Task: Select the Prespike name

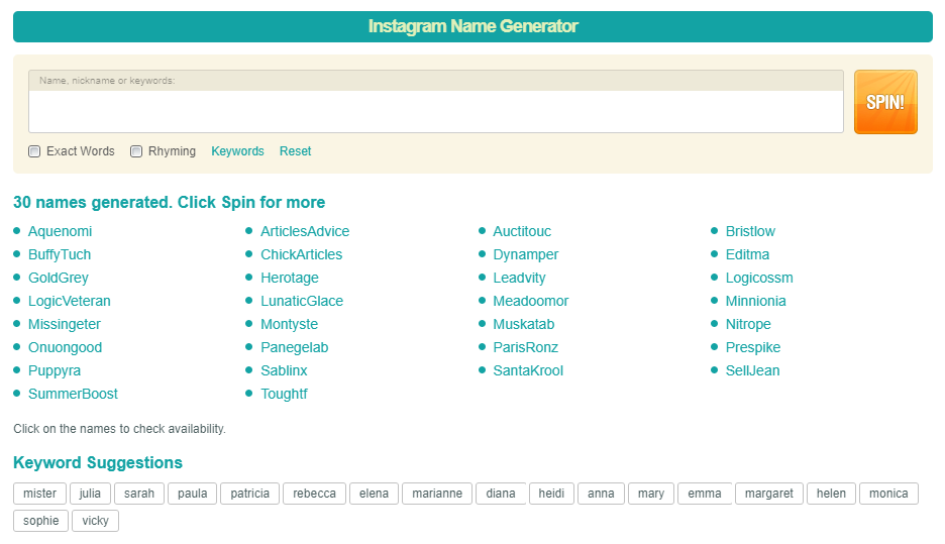Action: (753, 348)
